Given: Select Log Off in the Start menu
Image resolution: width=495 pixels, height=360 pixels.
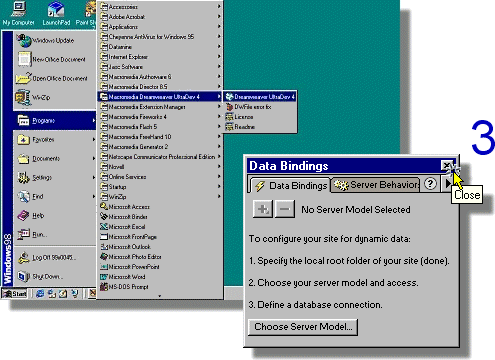Looking at the screenshot, I should 54,257.
